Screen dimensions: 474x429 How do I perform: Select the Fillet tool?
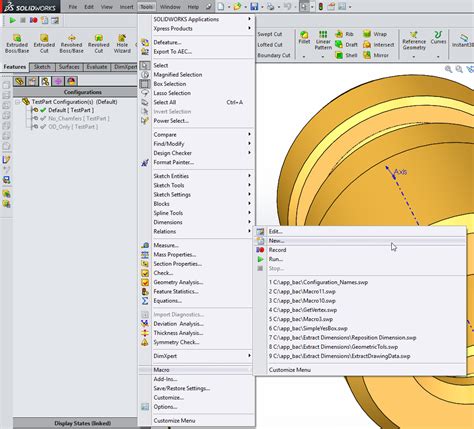coord(304,37)
